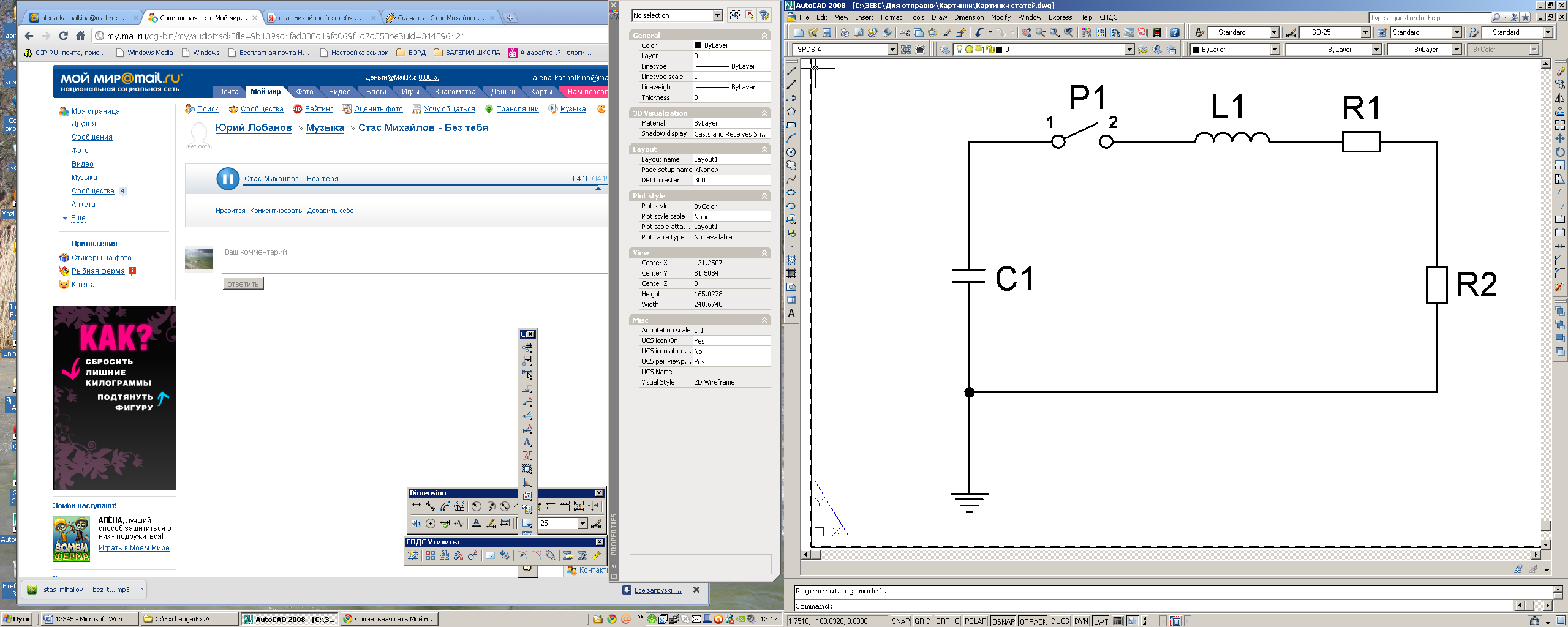This screenshot has height=627, width=1568.
Task: Open the ISO-25 dimension style dropdown
Action: point(1365,32)
